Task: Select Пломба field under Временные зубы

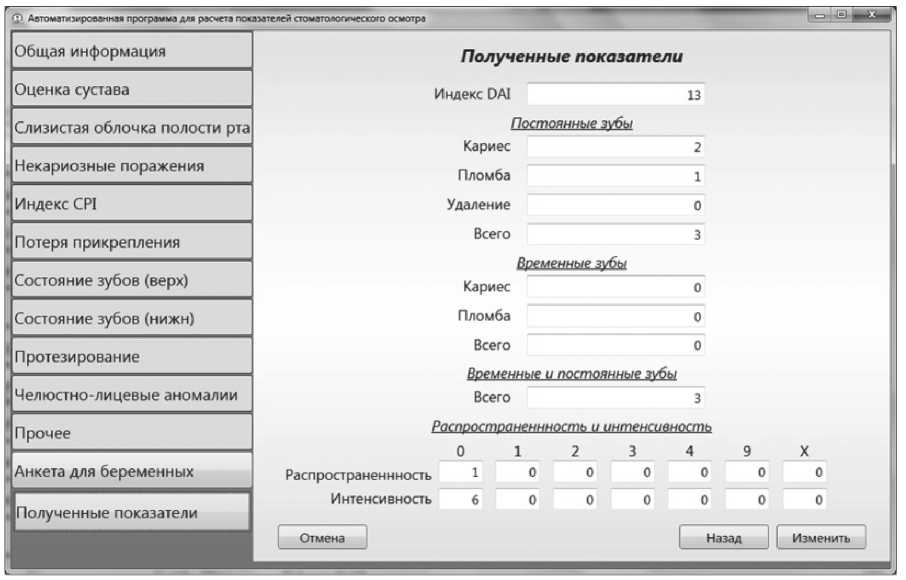Action: coord(616,316)
